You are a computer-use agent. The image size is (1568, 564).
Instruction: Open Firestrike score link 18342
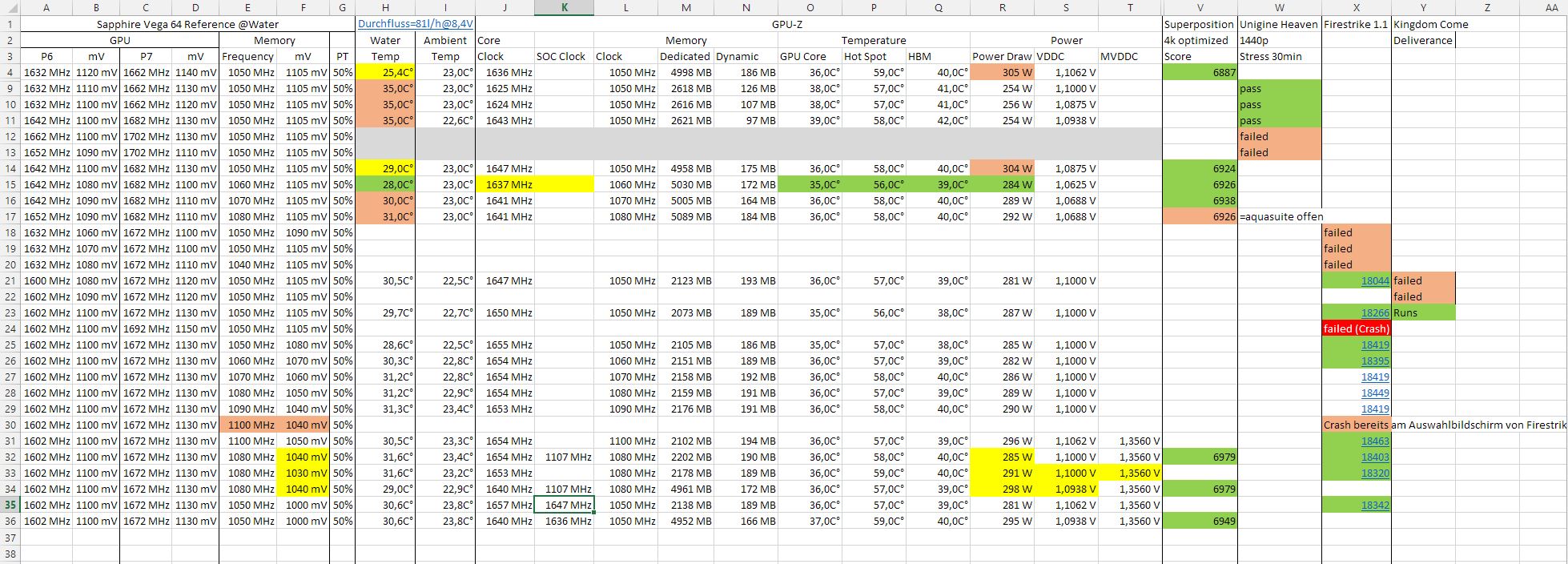1375,505
